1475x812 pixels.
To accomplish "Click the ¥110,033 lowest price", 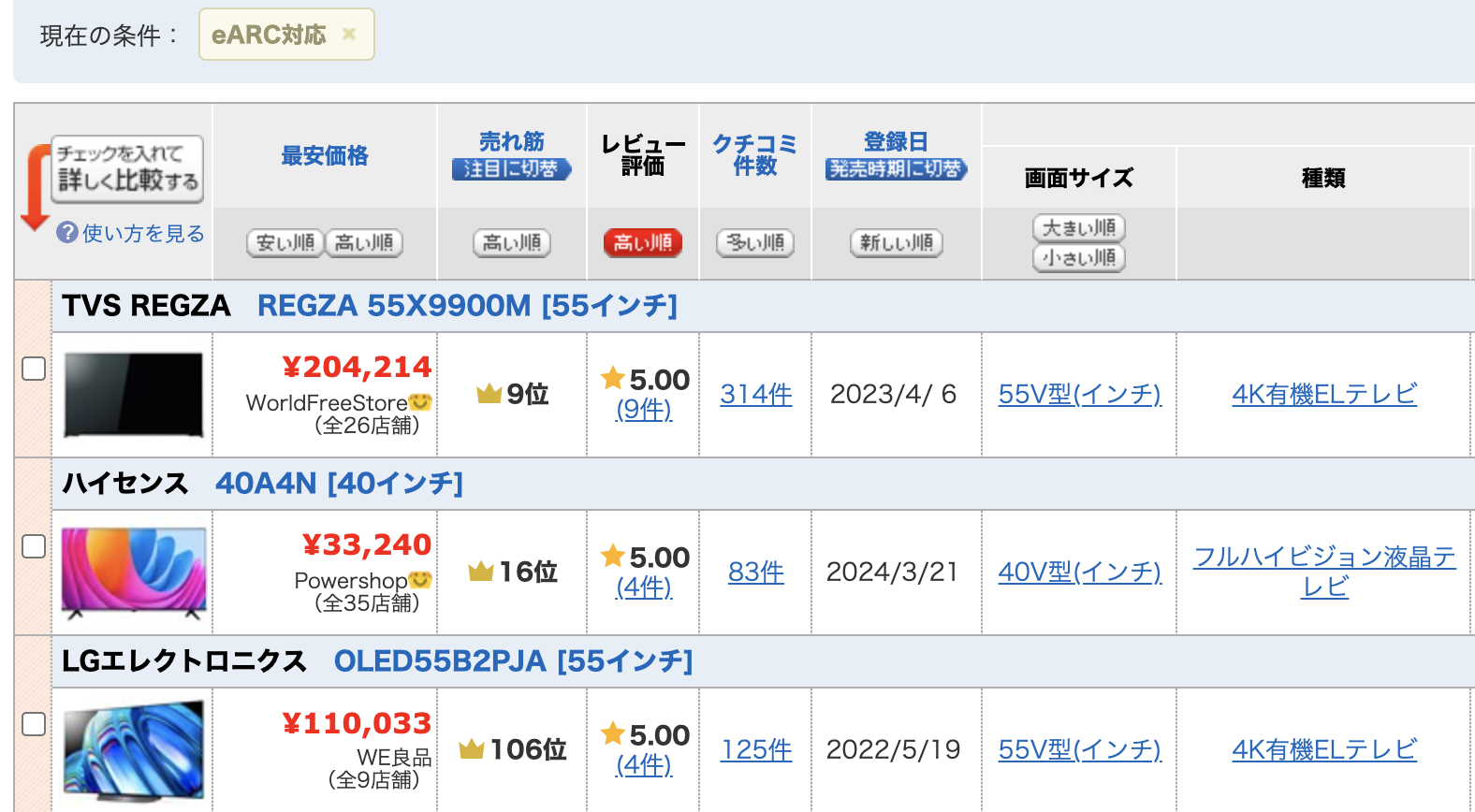I will [x=357, y=723].
